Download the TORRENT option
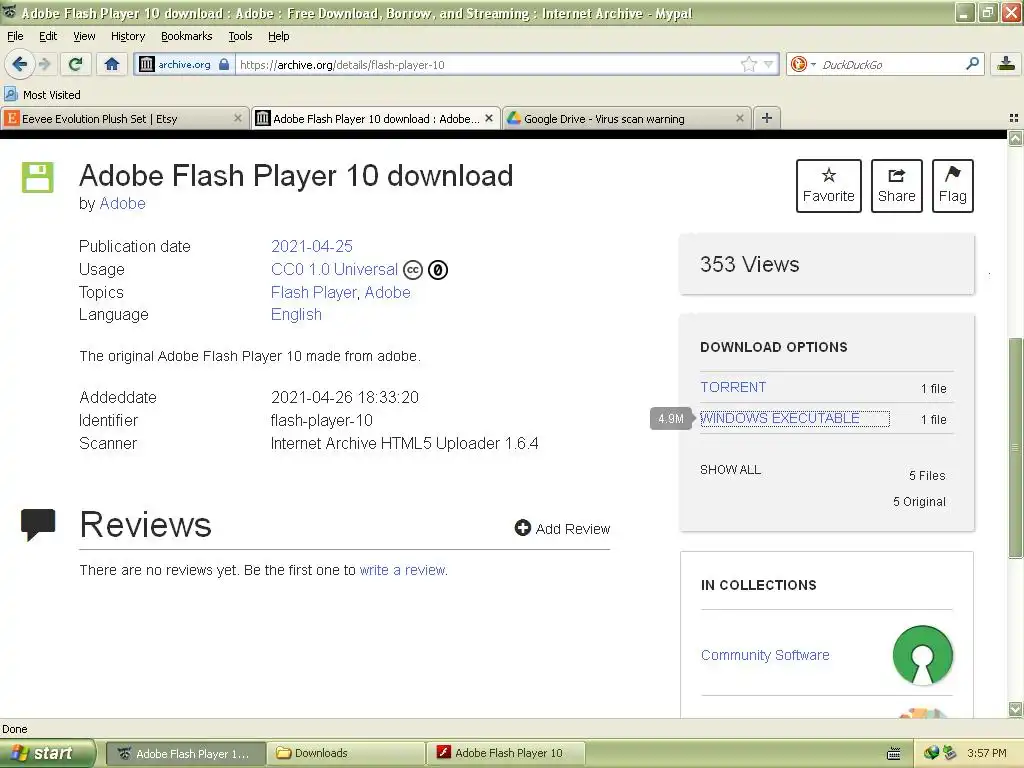The width and height of the screenshot is (1024, 768). click(x=733, y=387)
